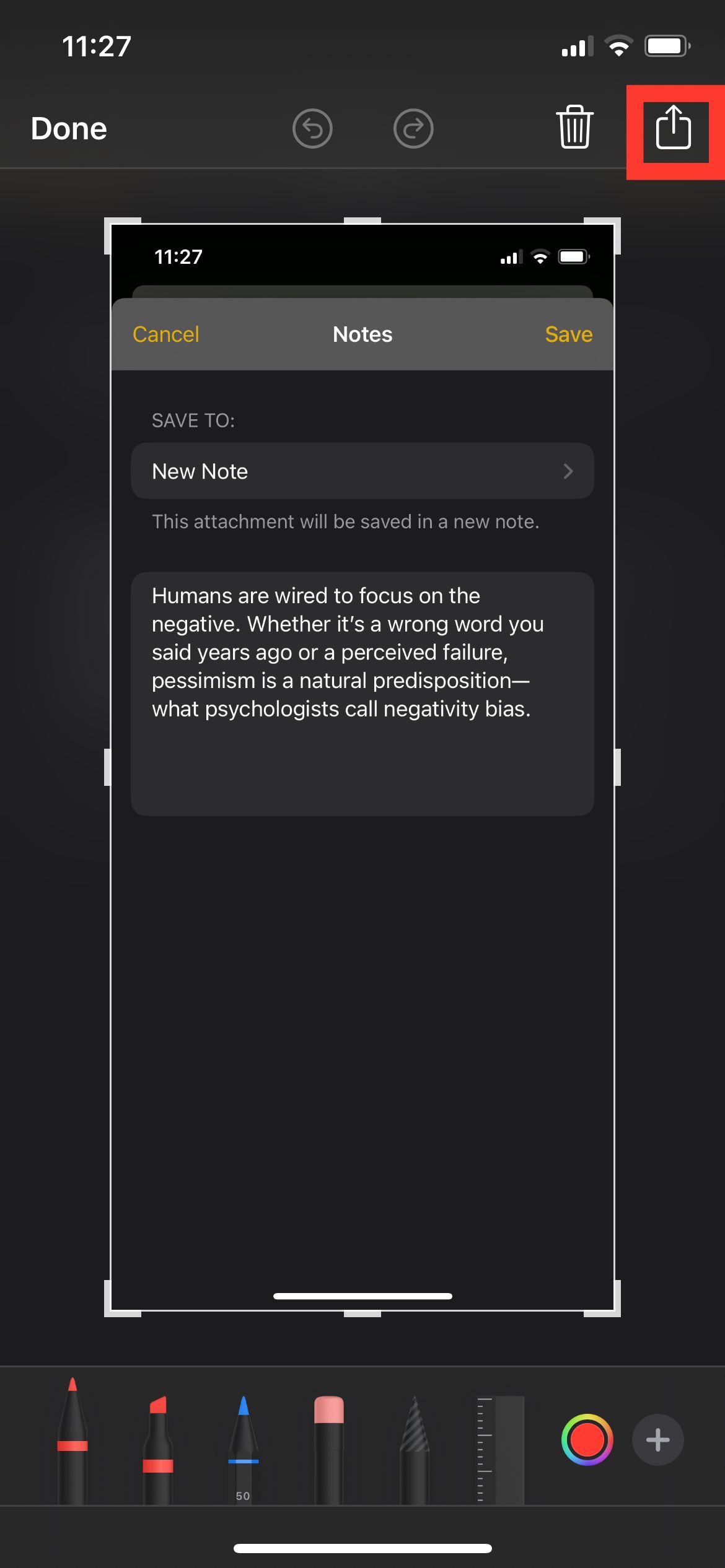Click the note text about negativity bias
The width and height of the screenshot is (725, 1568).
347,652
